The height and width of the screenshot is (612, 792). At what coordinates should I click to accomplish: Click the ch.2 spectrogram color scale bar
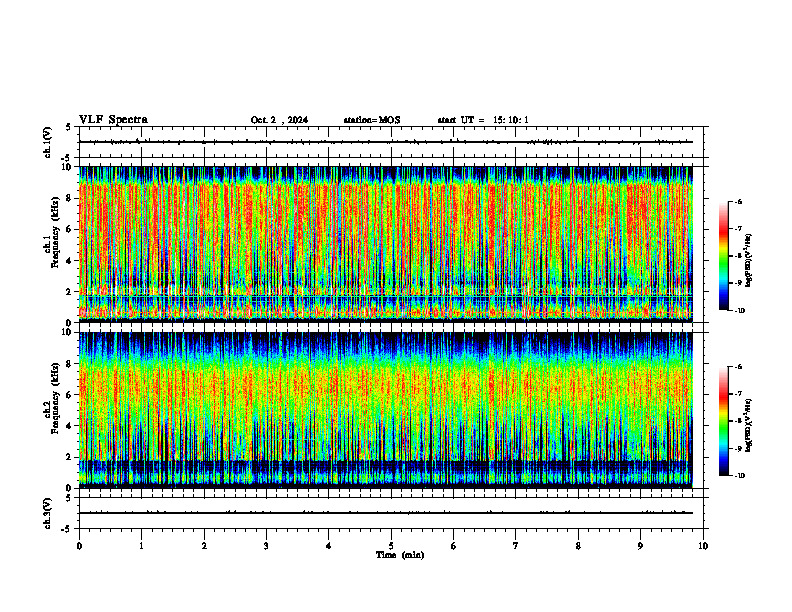point(723,421)
